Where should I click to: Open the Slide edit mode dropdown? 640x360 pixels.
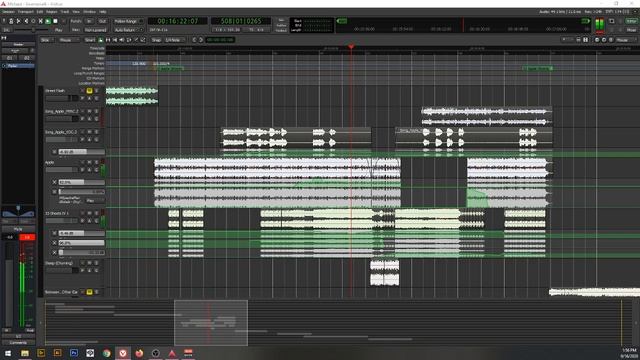coord(47,40)
